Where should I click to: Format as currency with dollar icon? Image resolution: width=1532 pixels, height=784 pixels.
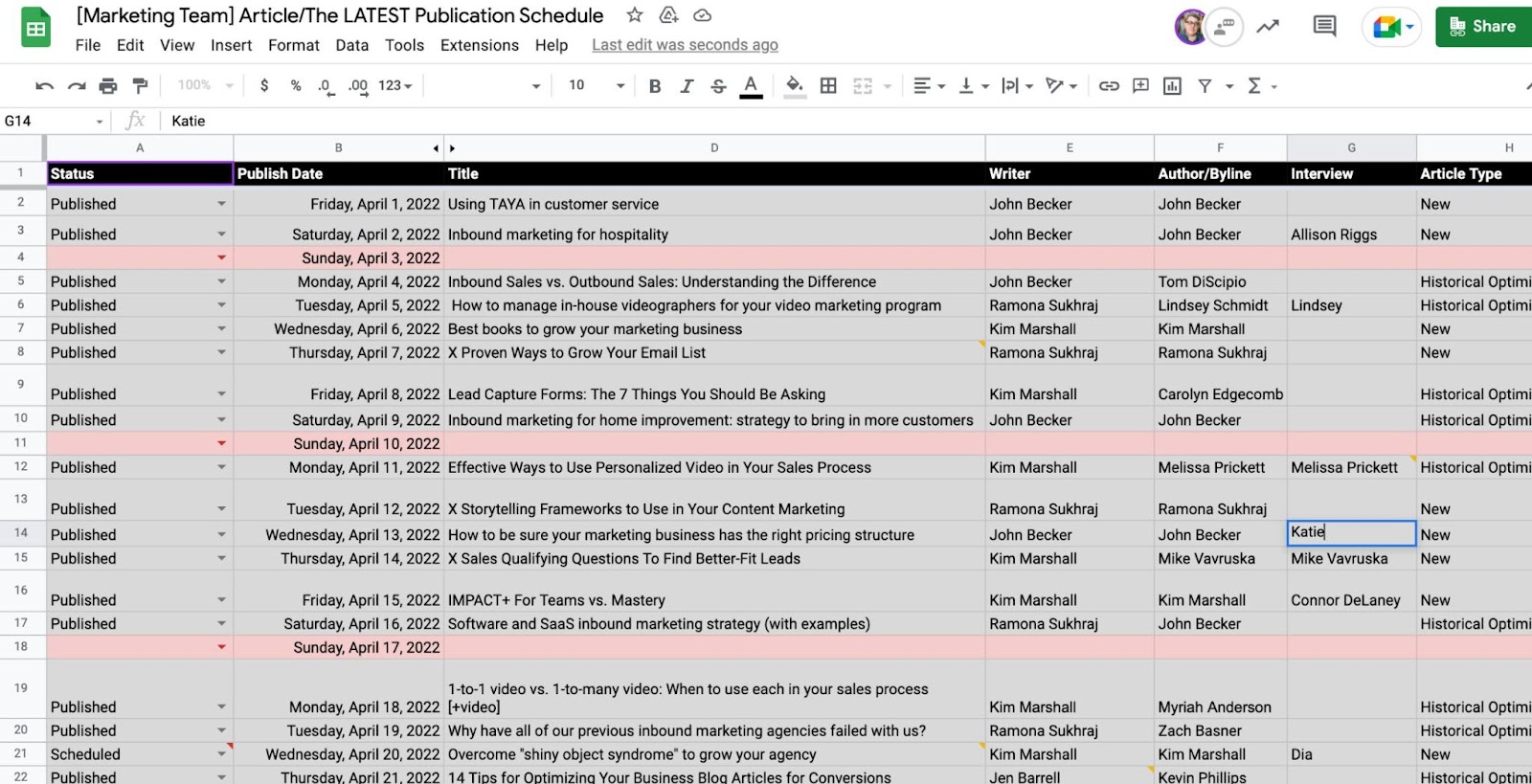click(264, 85)
